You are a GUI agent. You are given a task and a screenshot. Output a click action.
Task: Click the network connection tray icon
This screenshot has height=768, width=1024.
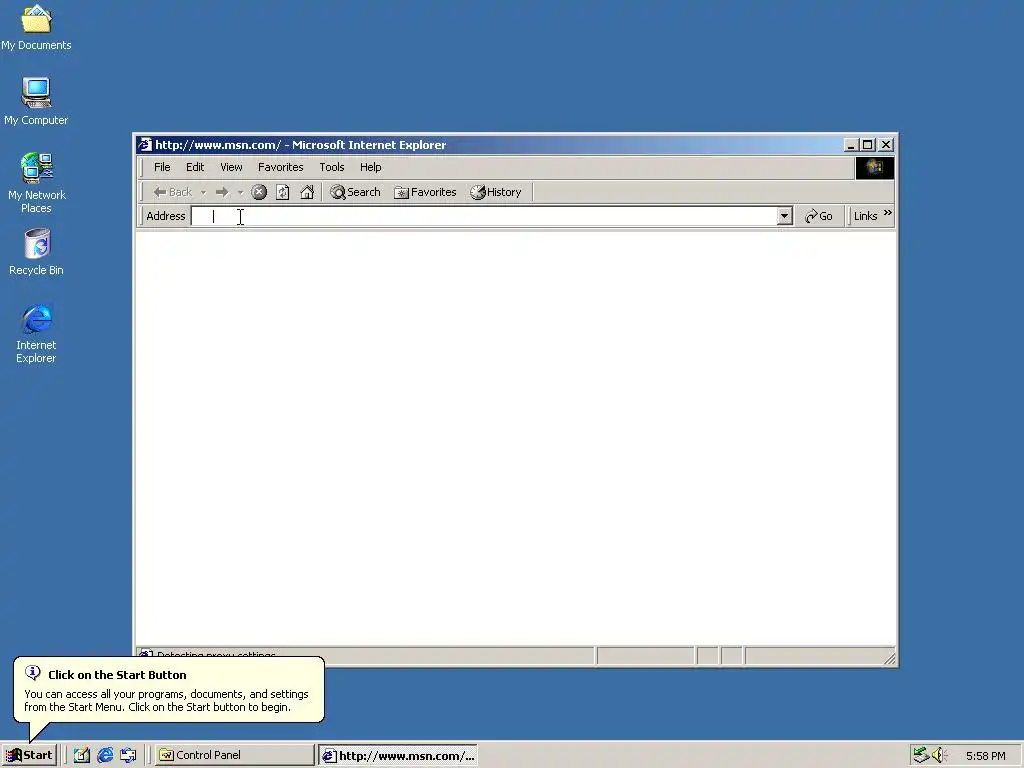(921, 755)
